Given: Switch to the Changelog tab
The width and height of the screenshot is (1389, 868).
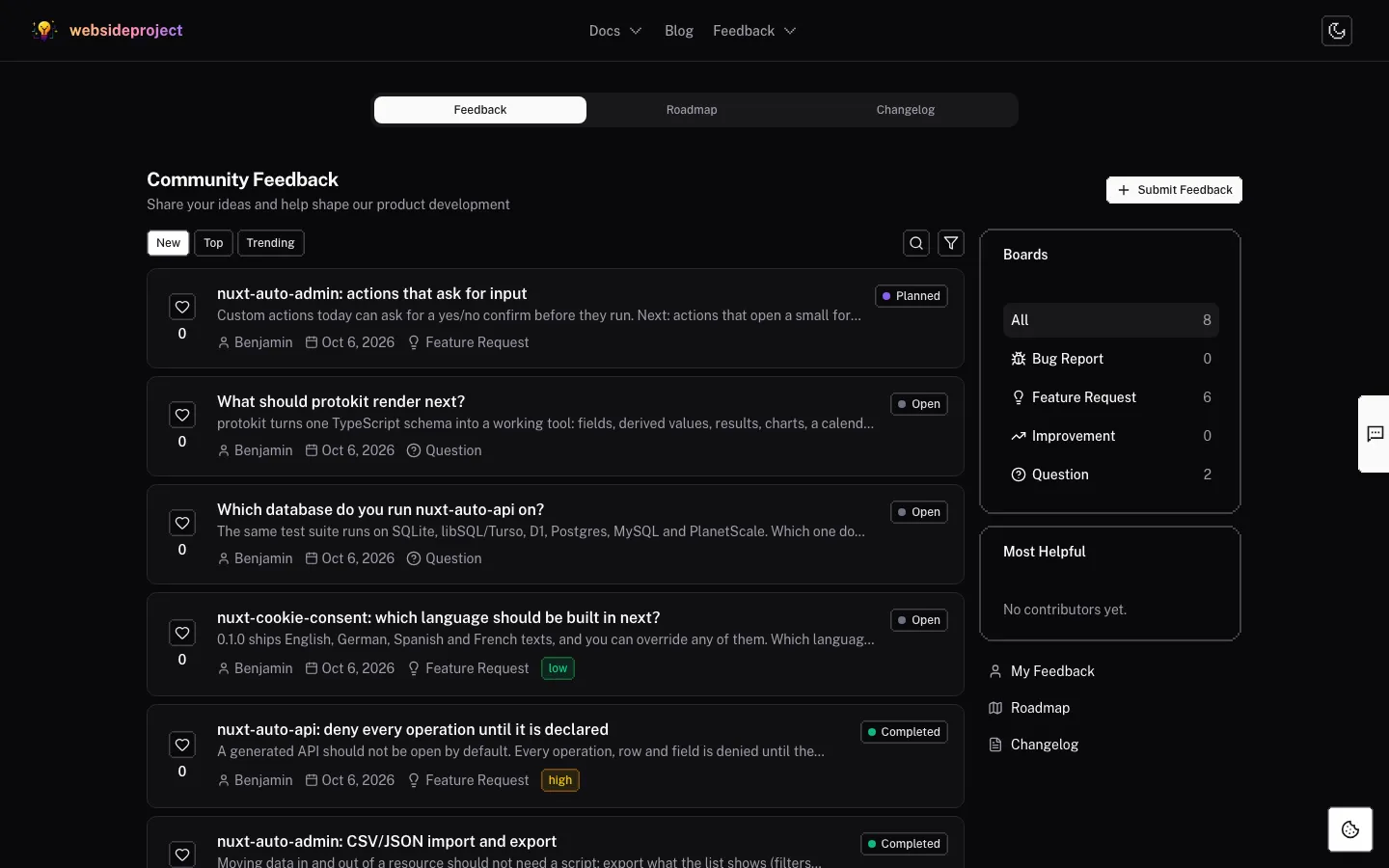Looking at the screenshot, I should coord(906,110).
